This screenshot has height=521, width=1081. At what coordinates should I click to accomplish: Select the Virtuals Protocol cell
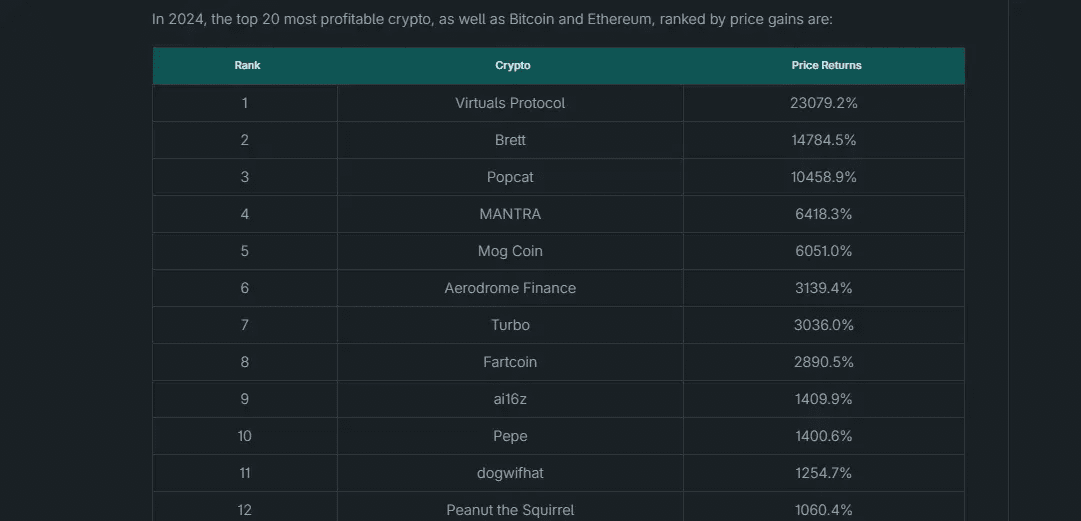tap(510, 103)
